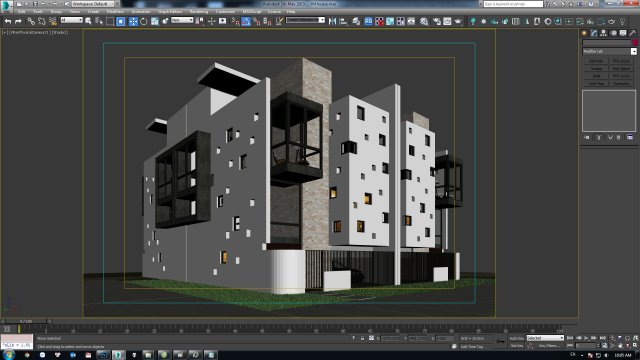Click Configure Modifier Sets icon

coord(630,138)
